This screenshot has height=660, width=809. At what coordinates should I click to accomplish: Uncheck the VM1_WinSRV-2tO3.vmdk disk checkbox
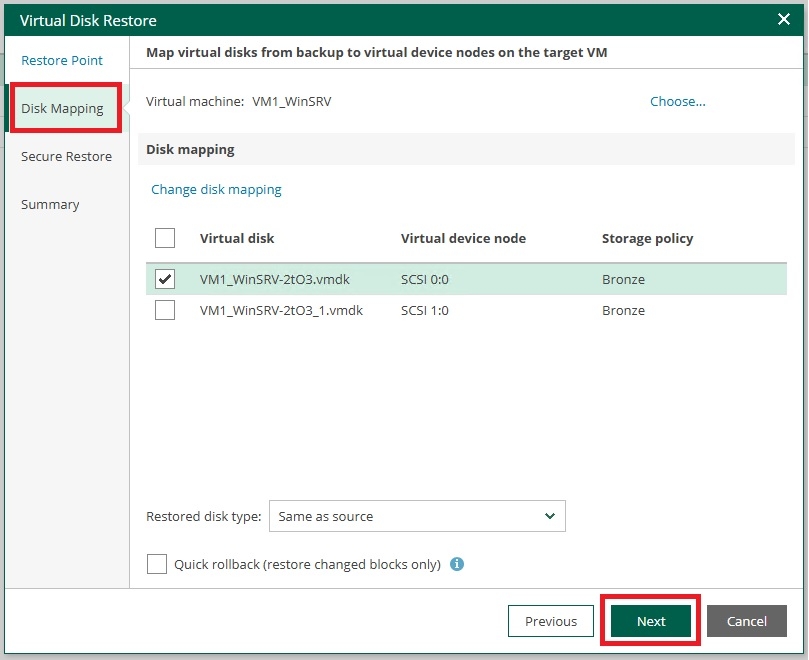click(165, 279)
